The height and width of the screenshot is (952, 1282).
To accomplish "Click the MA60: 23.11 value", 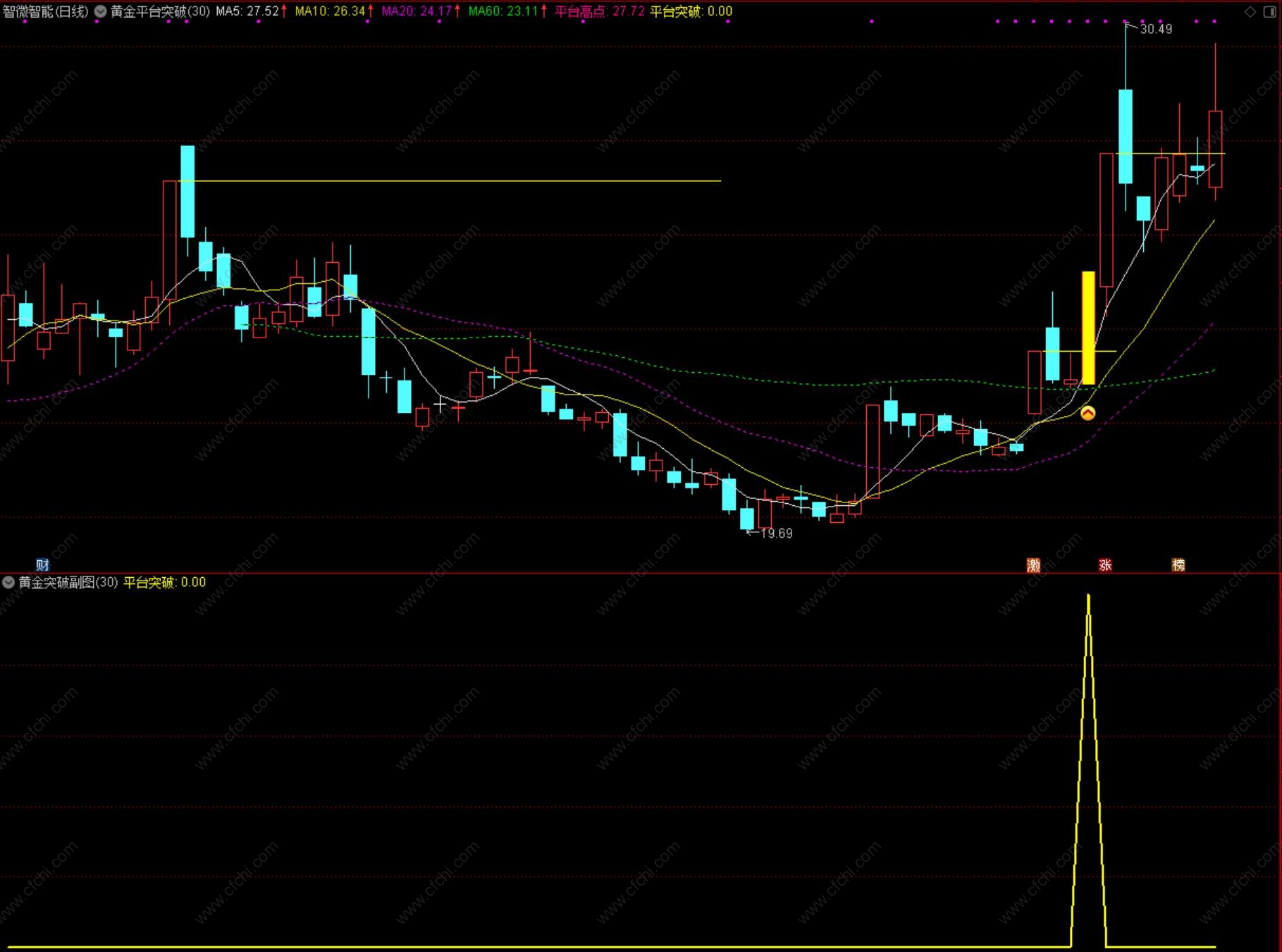I will [x=503, y=11].
